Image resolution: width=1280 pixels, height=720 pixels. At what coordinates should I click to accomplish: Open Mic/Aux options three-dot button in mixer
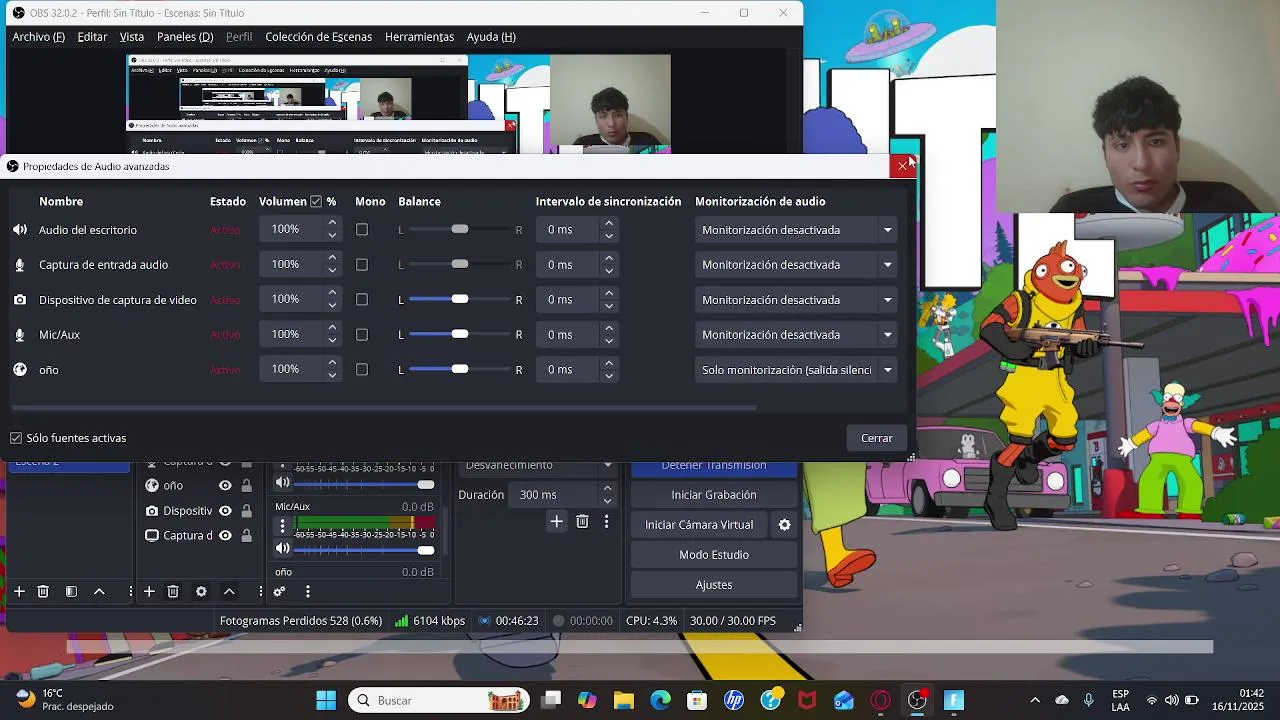(x=283, y=526)
